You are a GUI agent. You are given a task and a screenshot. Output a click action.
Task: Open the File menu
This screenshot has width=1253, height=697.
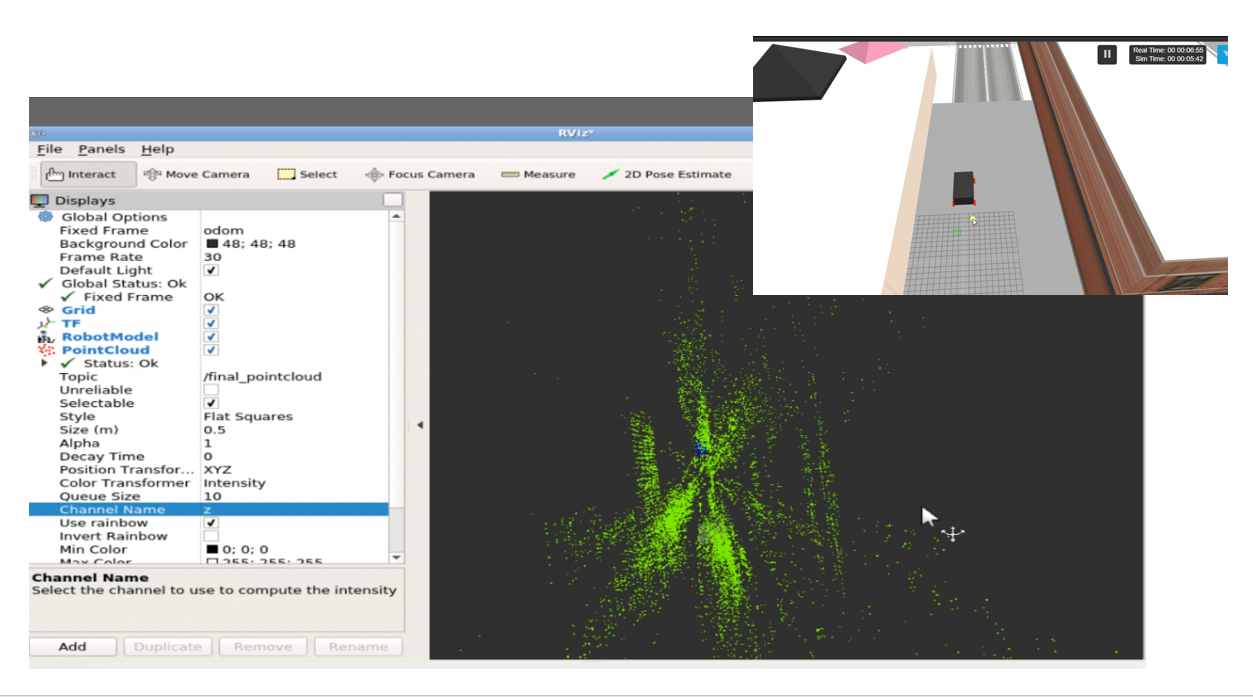point(49,148)
